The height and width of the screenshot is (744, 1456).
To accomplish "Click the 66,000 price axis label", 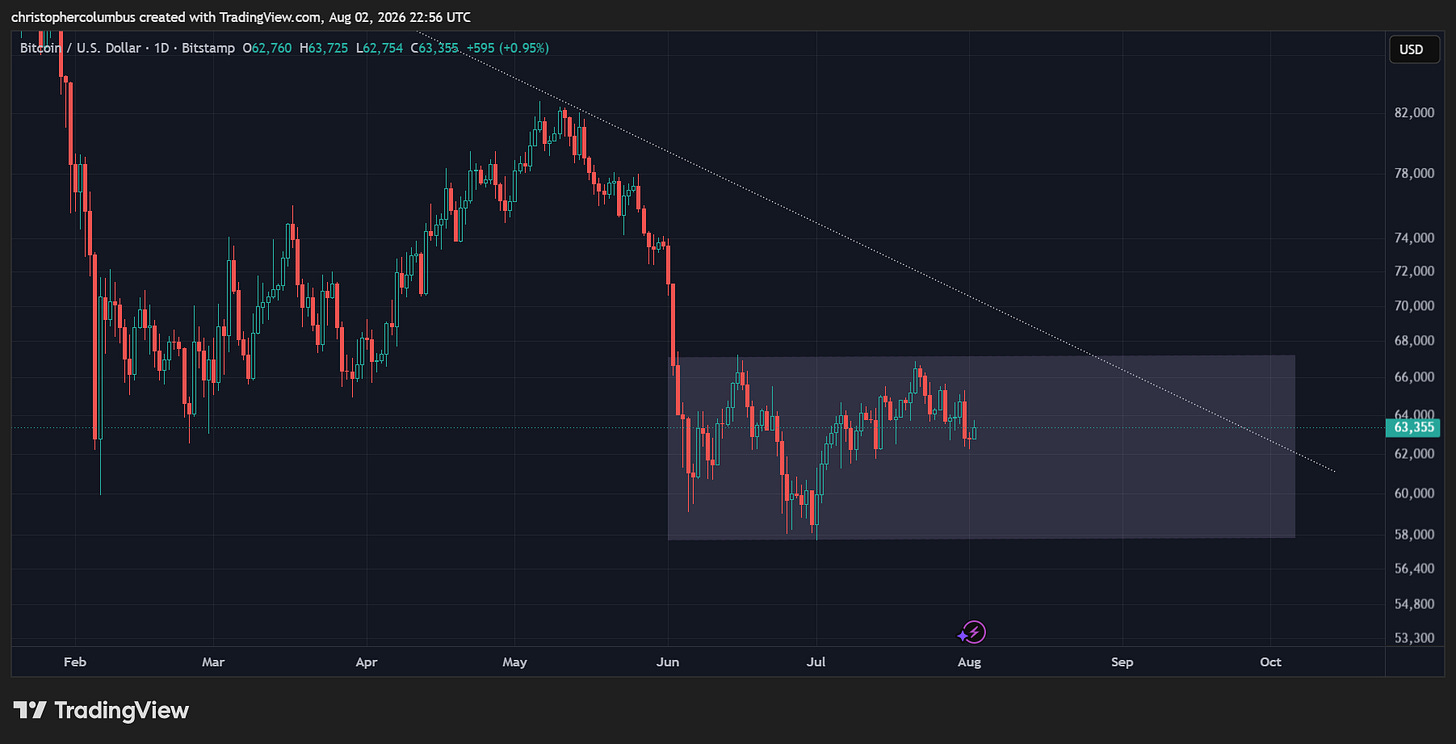I will tap(1415, 377).
